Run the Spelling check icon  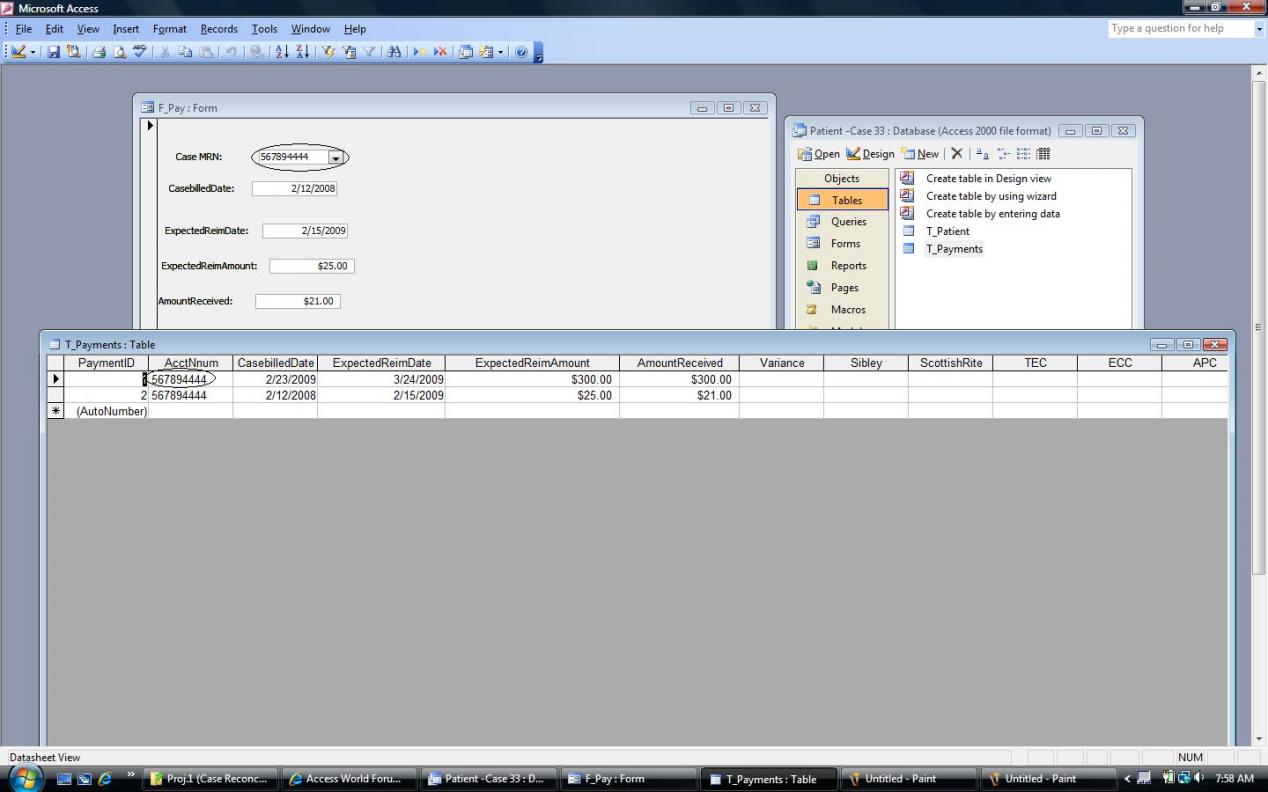[139, 52]
